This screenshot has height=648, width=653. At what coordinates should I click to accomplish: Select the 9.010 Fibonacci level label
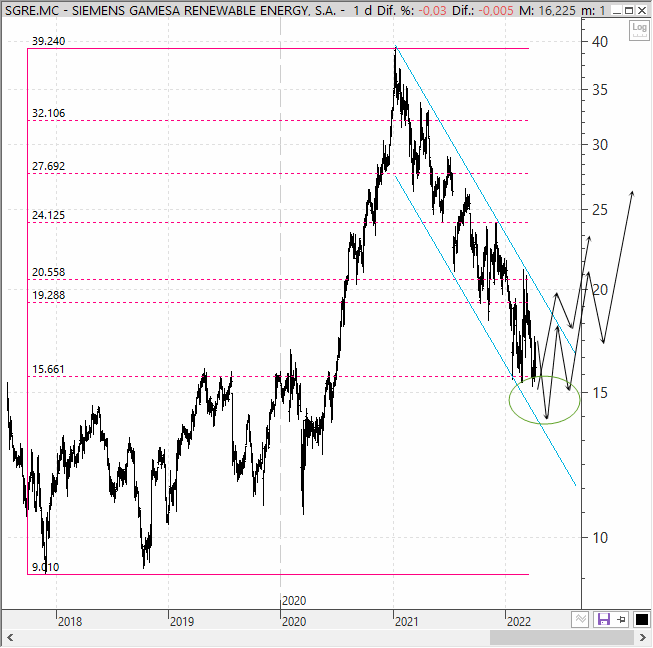click(46, 567)
